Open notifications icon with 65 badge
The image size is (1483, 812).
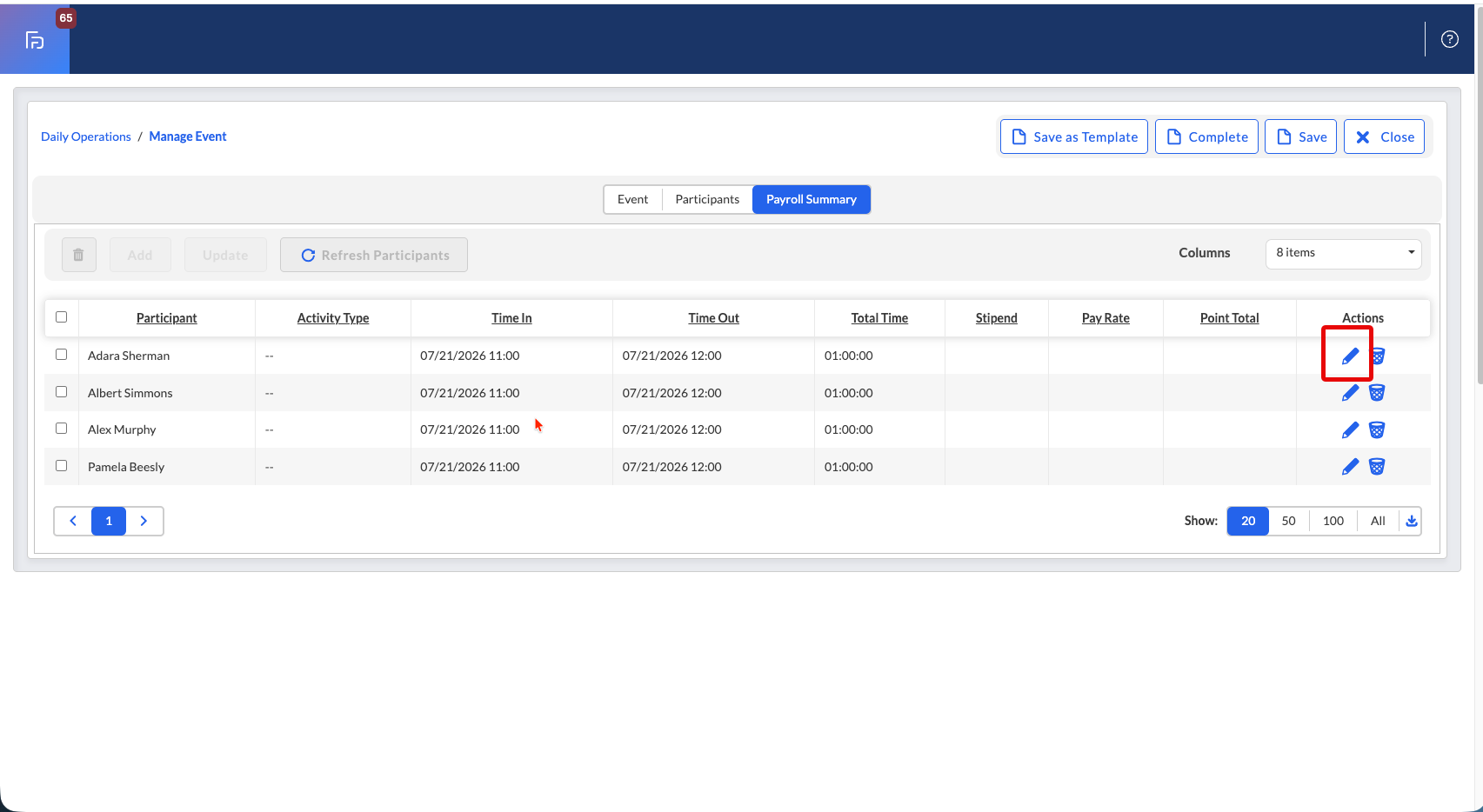click(x=35, y=39)
